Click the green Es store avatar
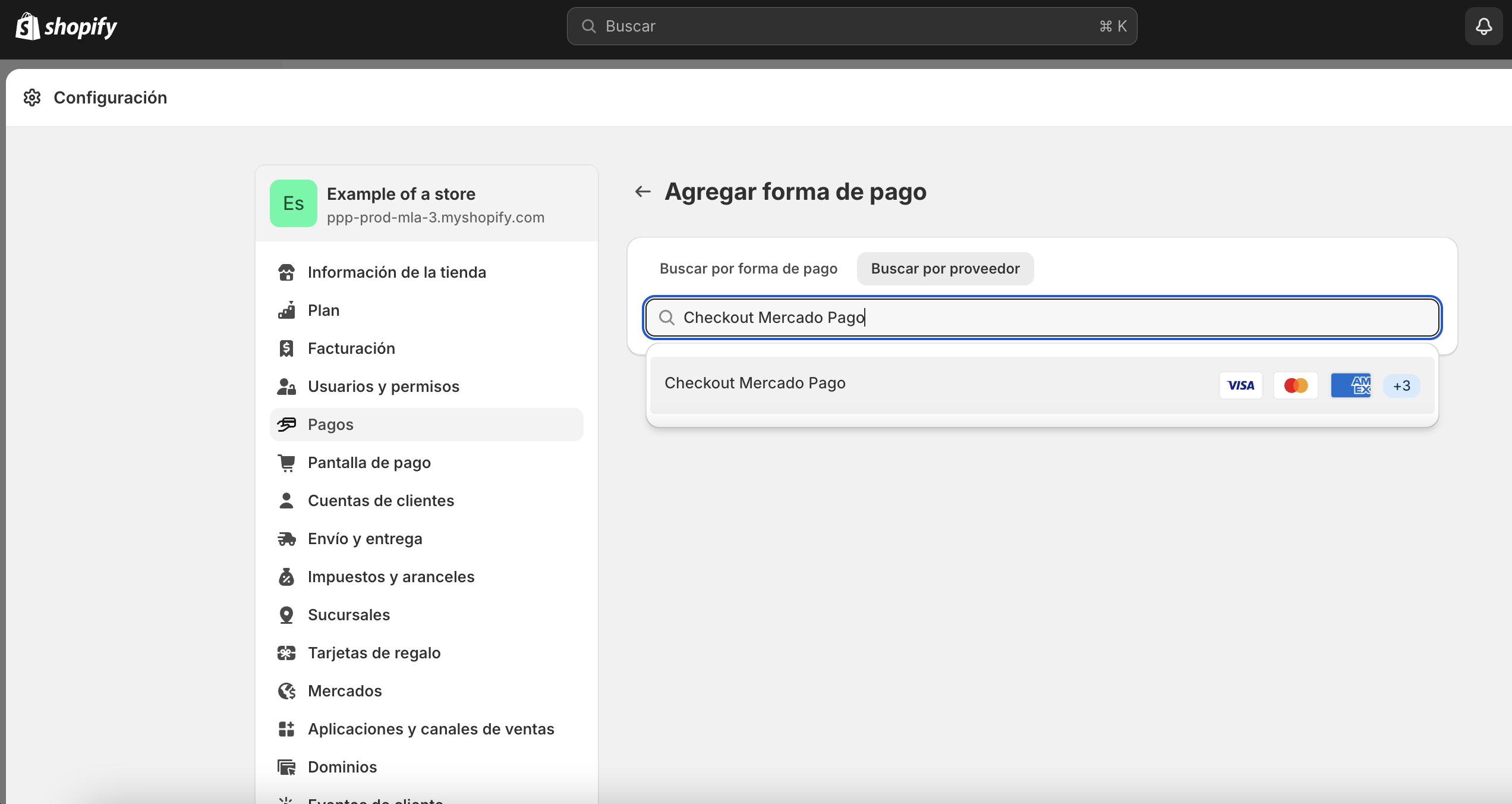Image resolution: width=1512 pixels, height=804 pixels. click(x=294, y=203)
